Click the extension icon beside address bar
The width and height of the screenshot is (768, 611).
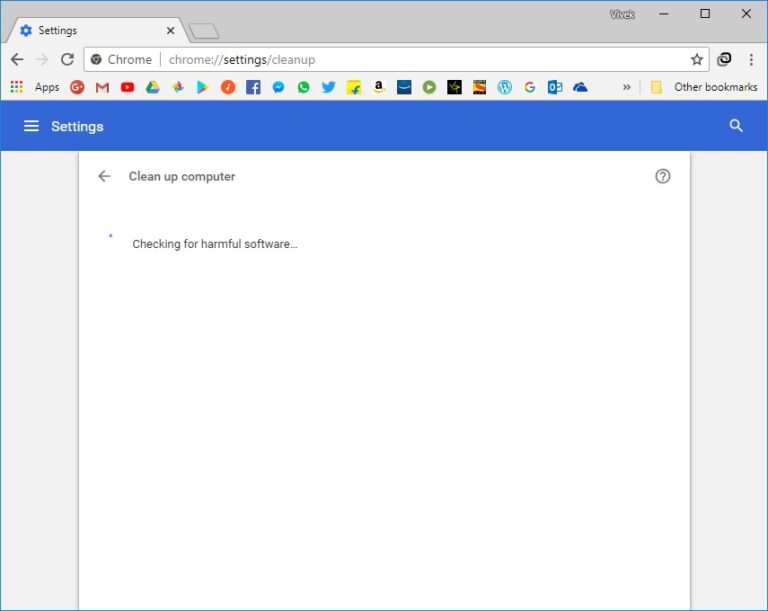724,59
